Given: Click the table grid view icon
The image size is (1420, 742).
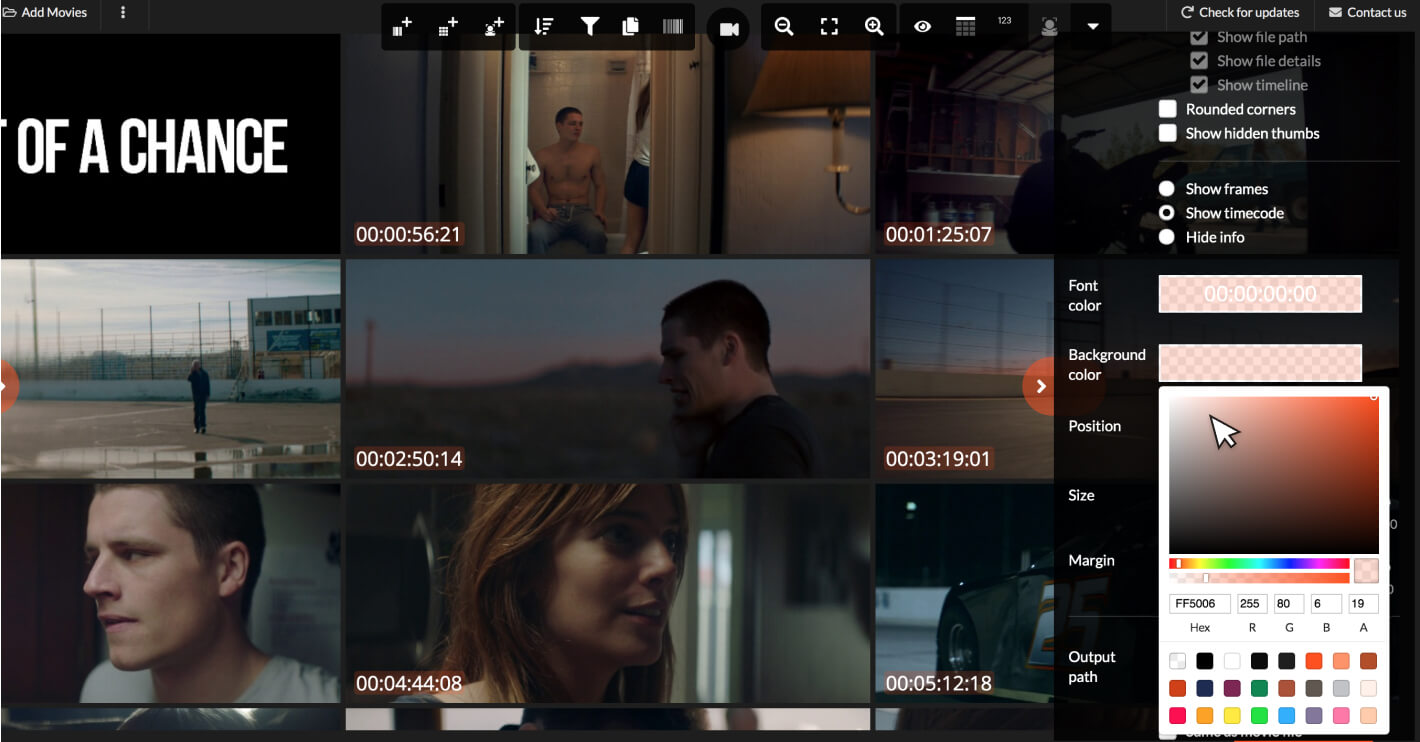Looking at the screenshot, I should coord(965,27).
